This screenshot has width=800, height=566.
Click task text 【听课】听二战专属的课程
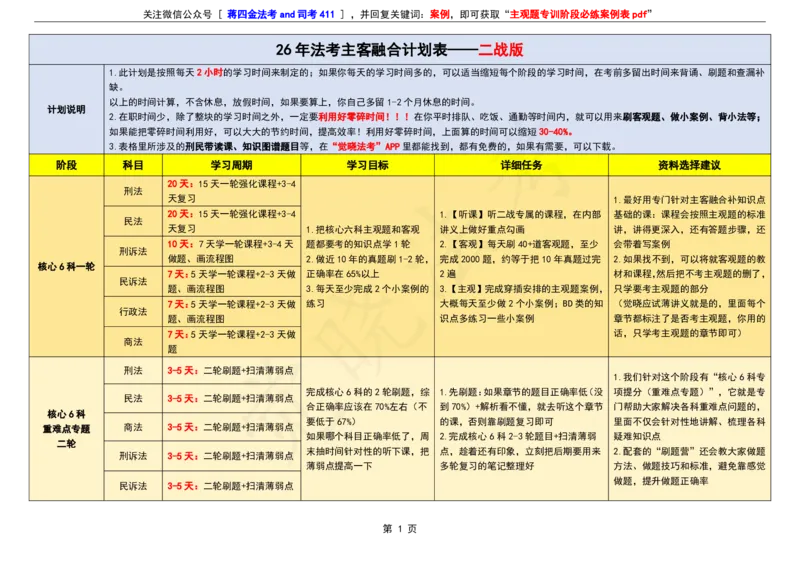(x=519, y=214)
